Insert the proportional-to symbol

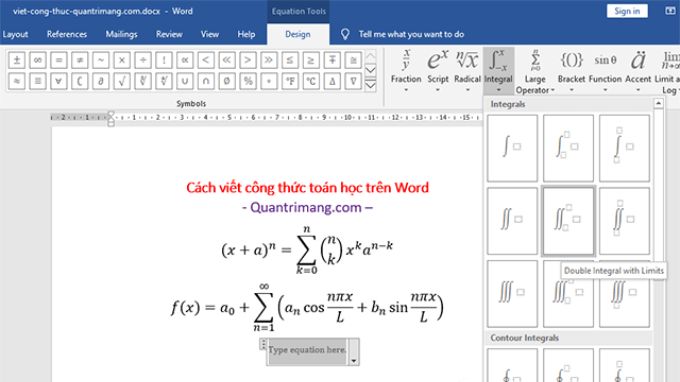coord(185,60)
